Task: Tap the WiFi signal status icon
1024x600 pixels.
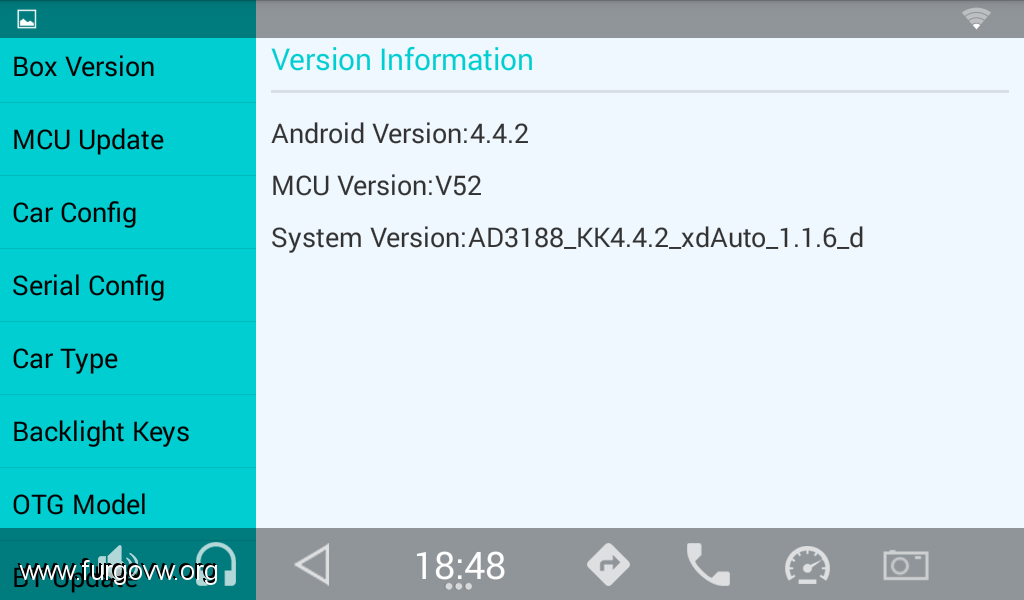Action: [x=976, y=19]
